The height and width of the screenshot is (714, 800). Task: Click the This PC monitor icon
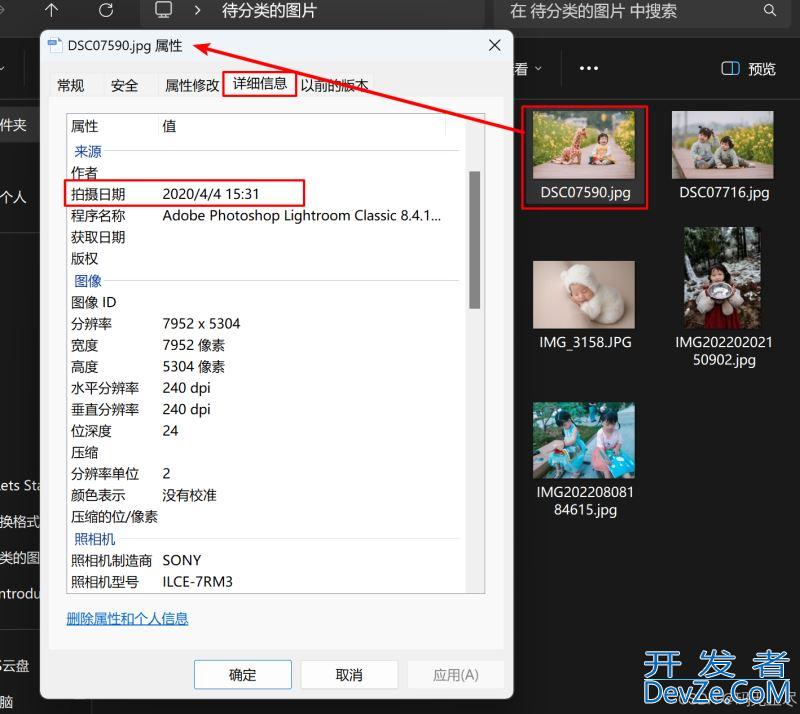tap(163, 10)
